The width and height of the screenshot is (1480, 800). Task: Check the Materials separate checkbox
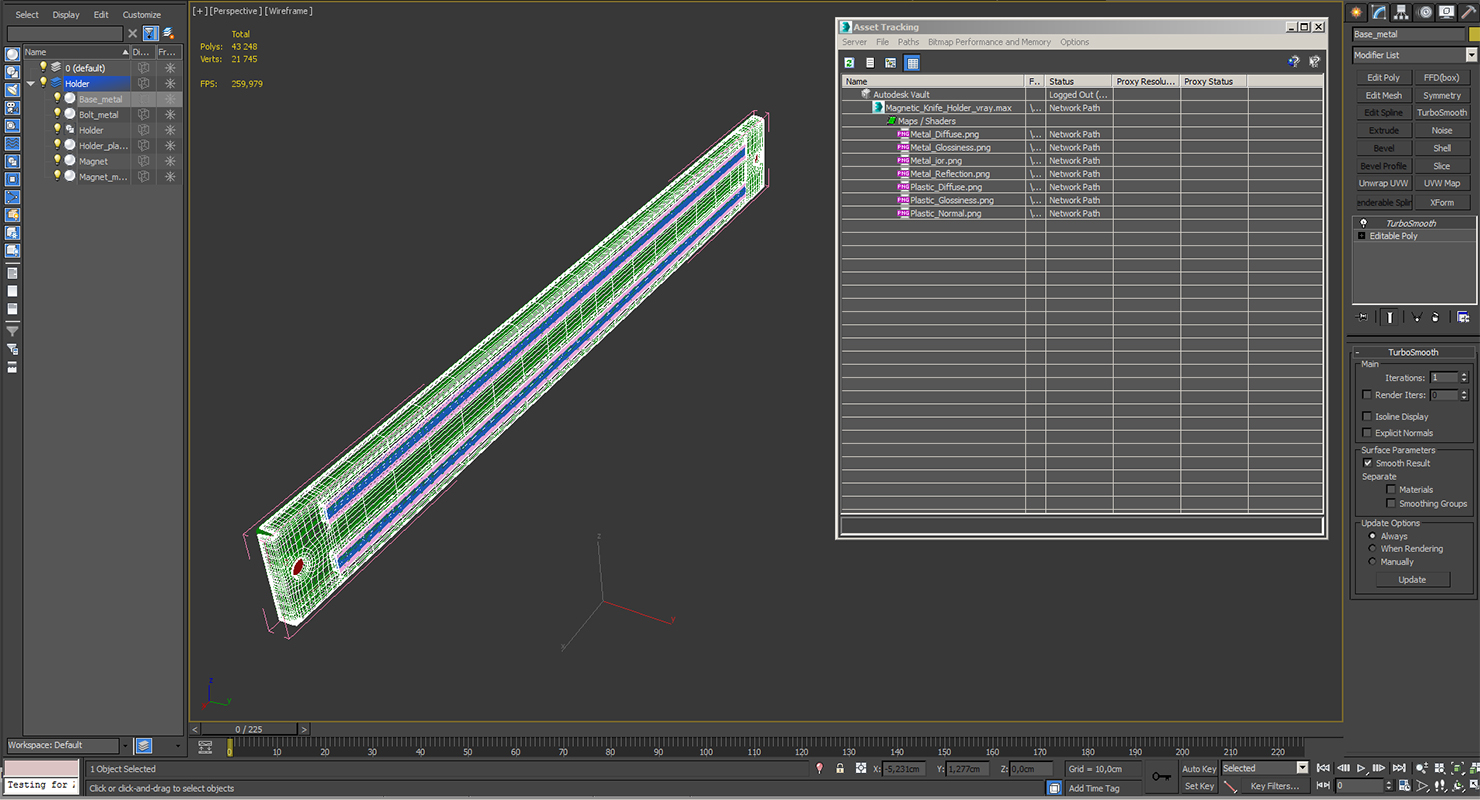point(1391,489)
